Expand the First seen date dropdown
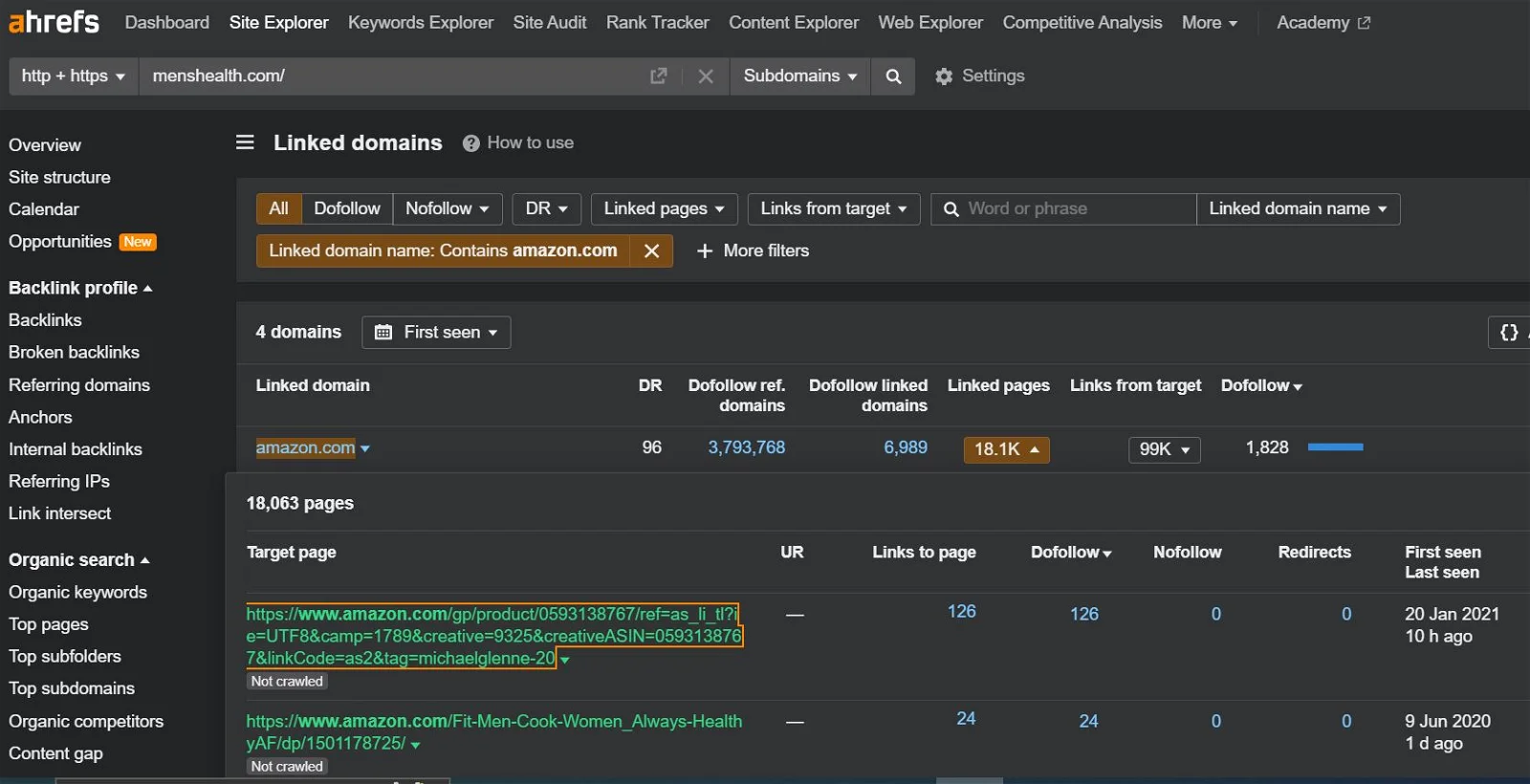Image resolution: width=1530 pixels, height=784 pixels. point(436,332)
